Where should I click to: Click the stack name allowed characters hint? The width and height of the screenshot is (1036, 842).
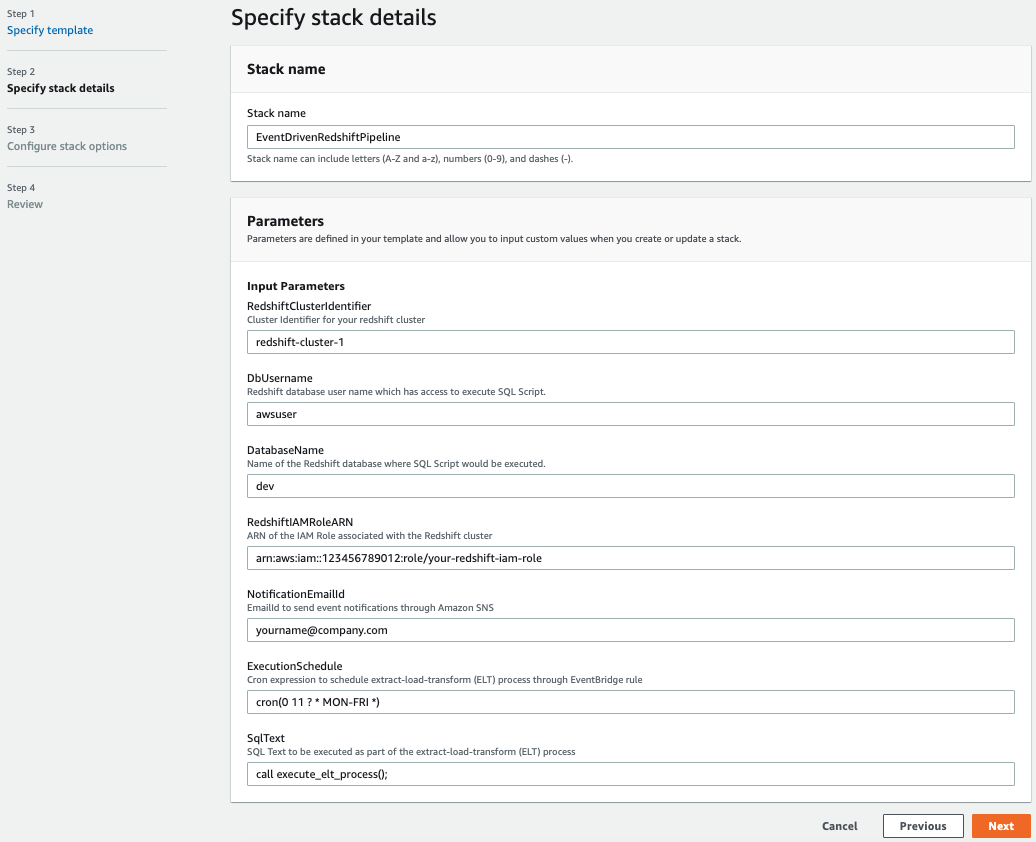(410, 159)
